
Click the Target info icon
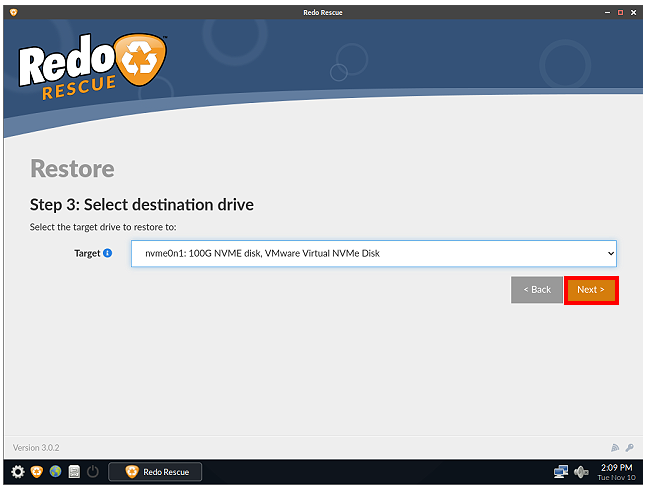(x=108, y=253)
